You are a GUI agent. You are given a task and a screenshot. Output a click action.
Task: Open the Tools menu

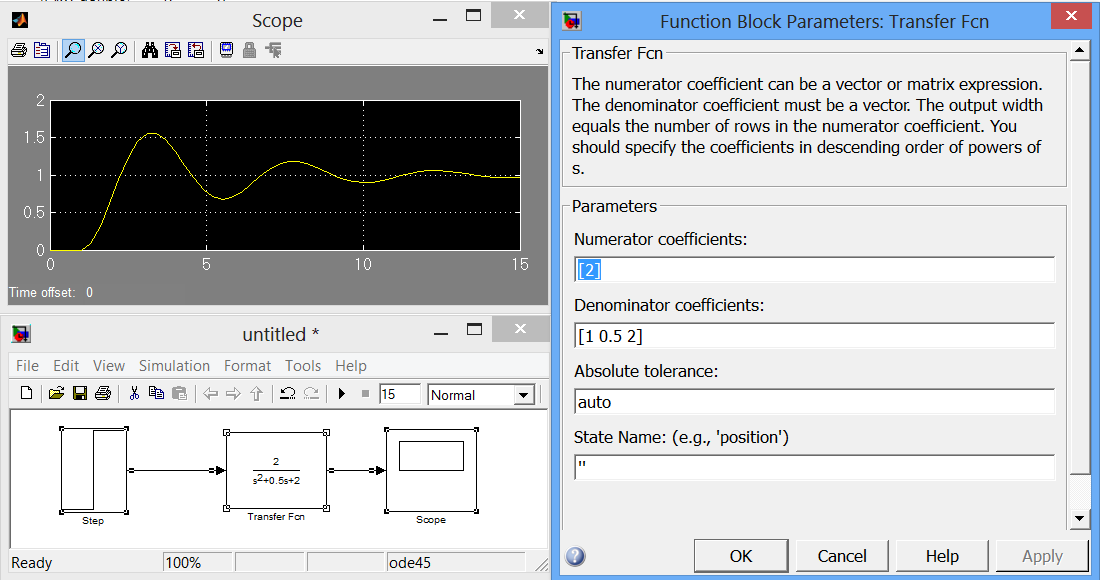pos(303,365)
